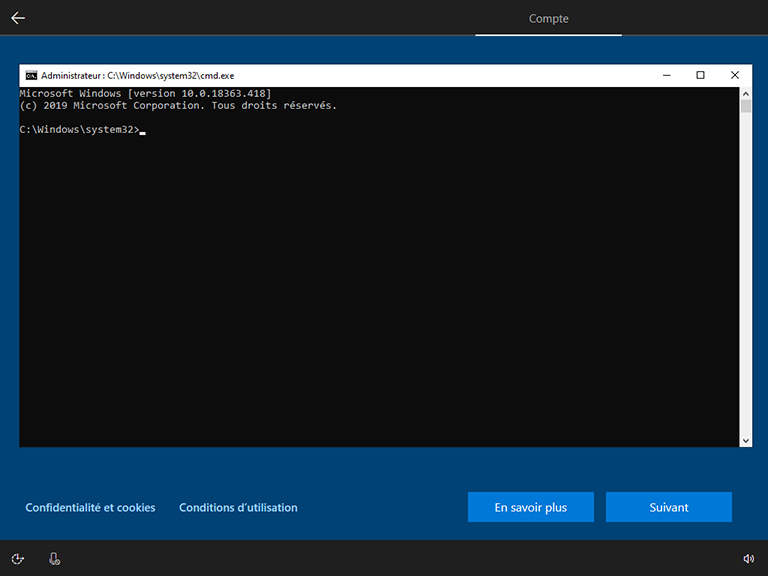Maximize the cmd.exe window
Viewport: 768px width, 576px height.
pyautogui.click(x=700, y=75)
